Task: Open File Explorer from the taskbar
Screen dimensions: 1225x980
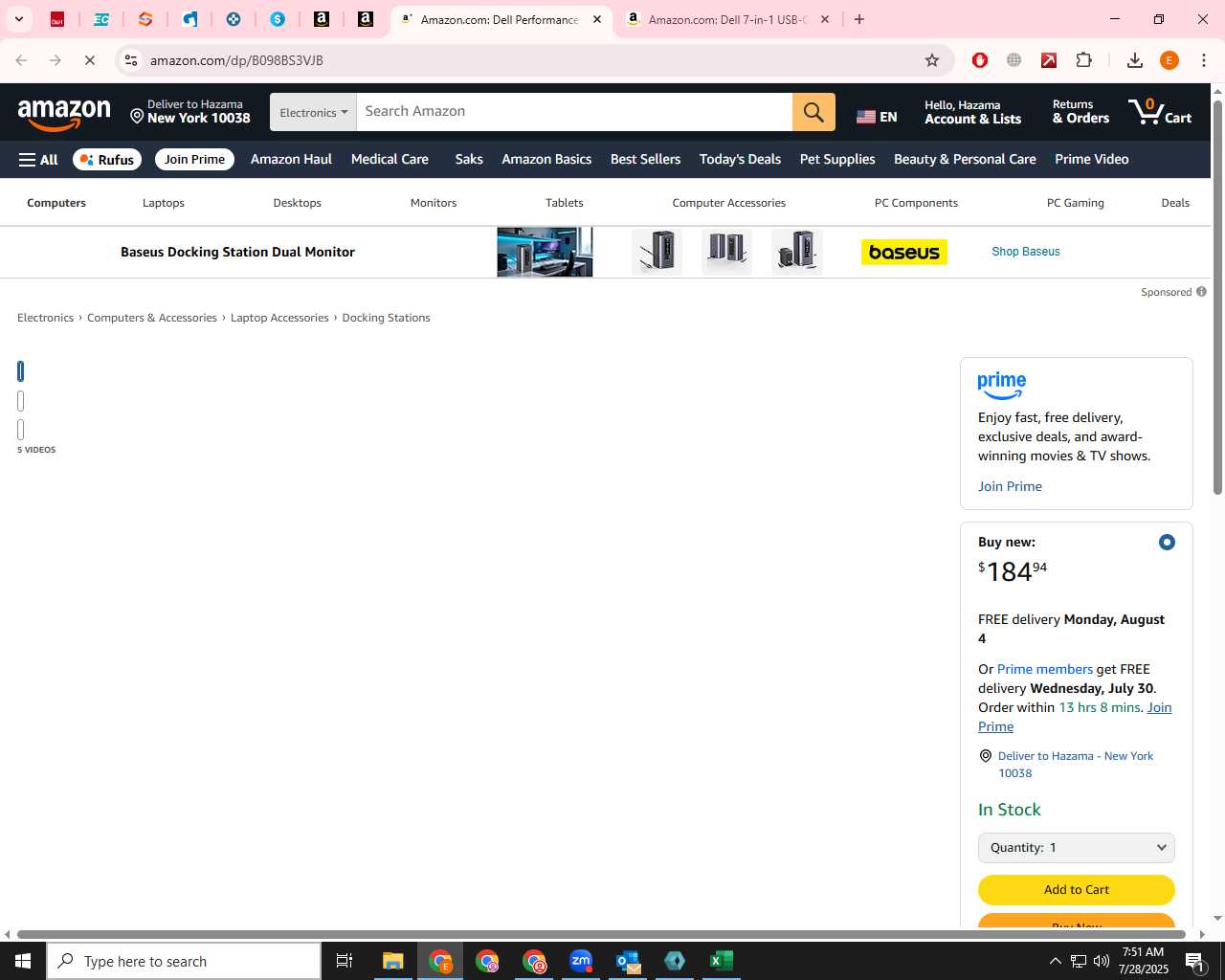Action: tap(392, 961)
